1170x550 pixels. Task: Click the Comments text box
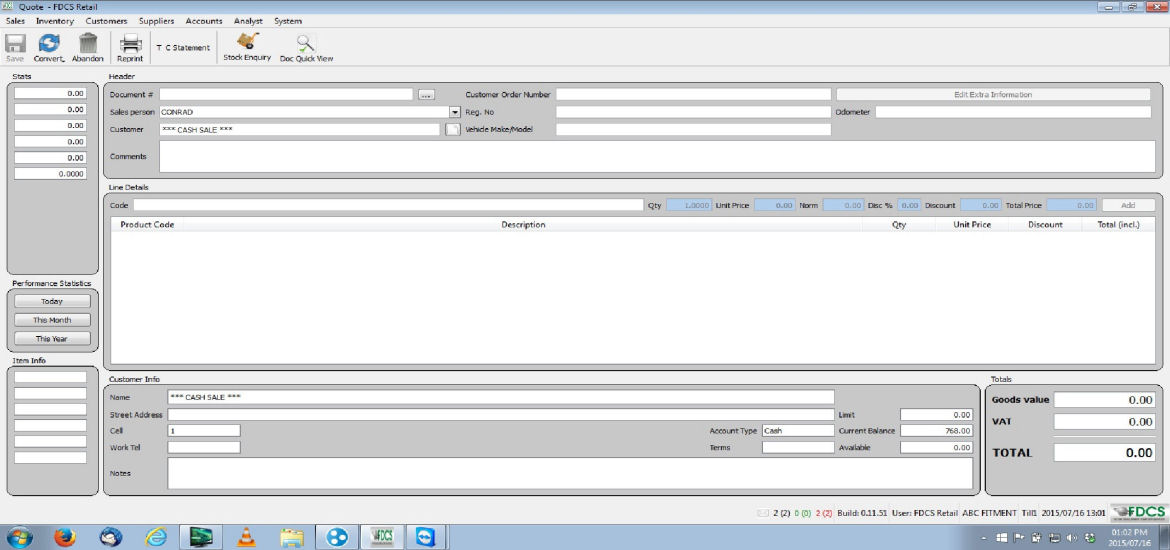click(657, 157)
